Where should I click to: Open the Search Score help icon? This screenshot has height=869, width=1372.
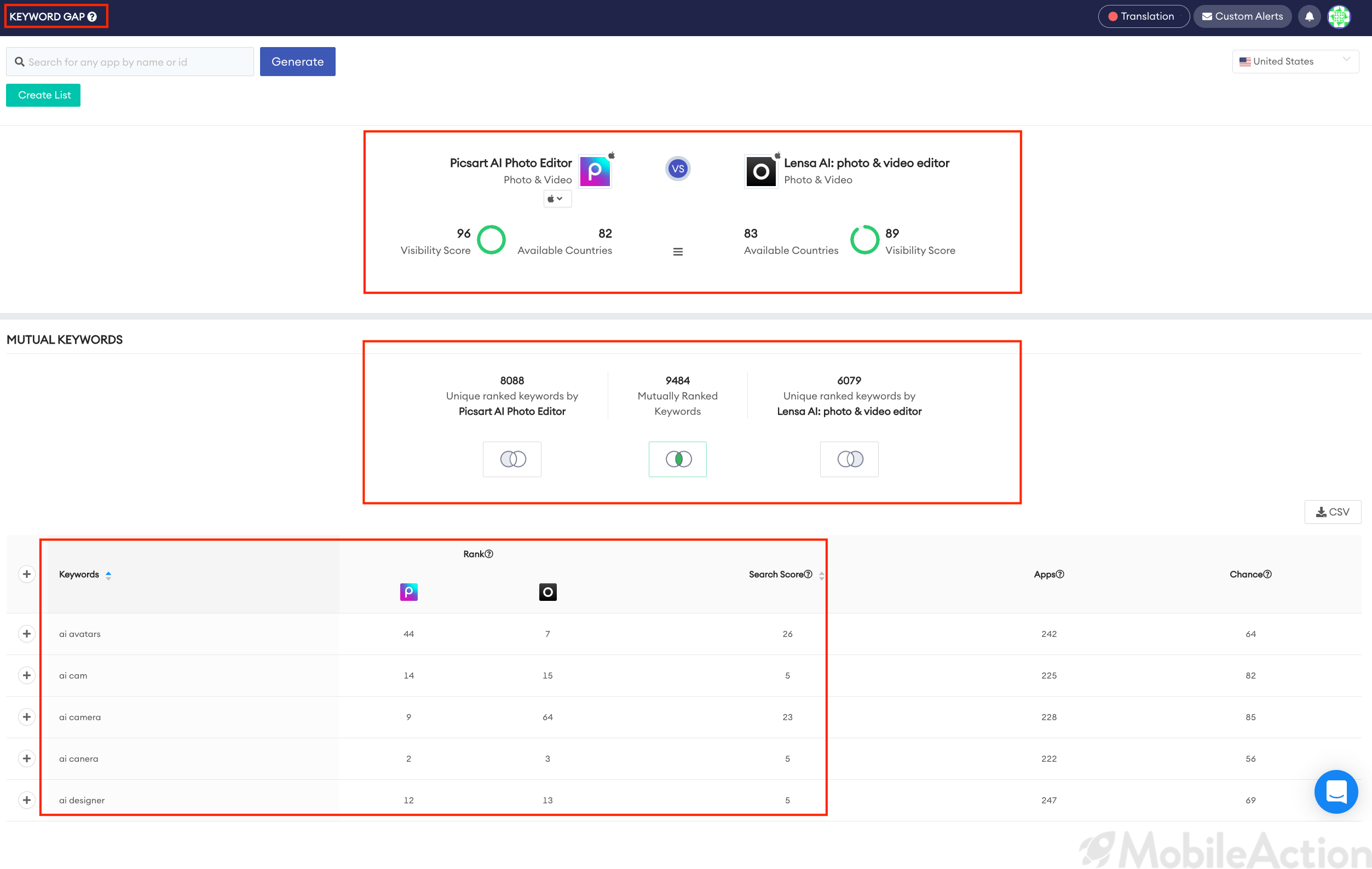click(x=808, y=574)
